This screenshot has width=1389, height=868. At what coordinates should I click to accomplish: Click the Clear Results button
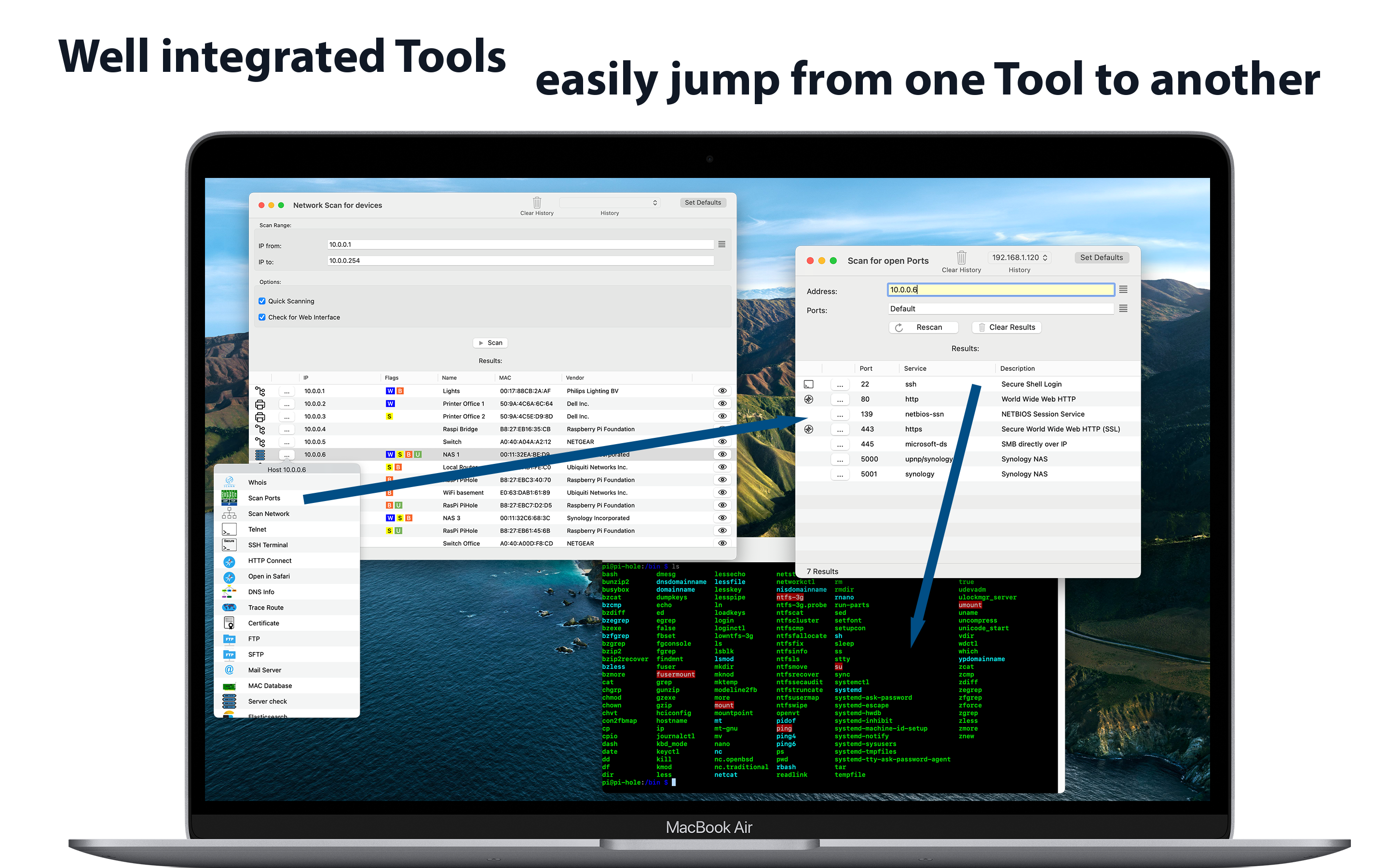pos(1006,327)
